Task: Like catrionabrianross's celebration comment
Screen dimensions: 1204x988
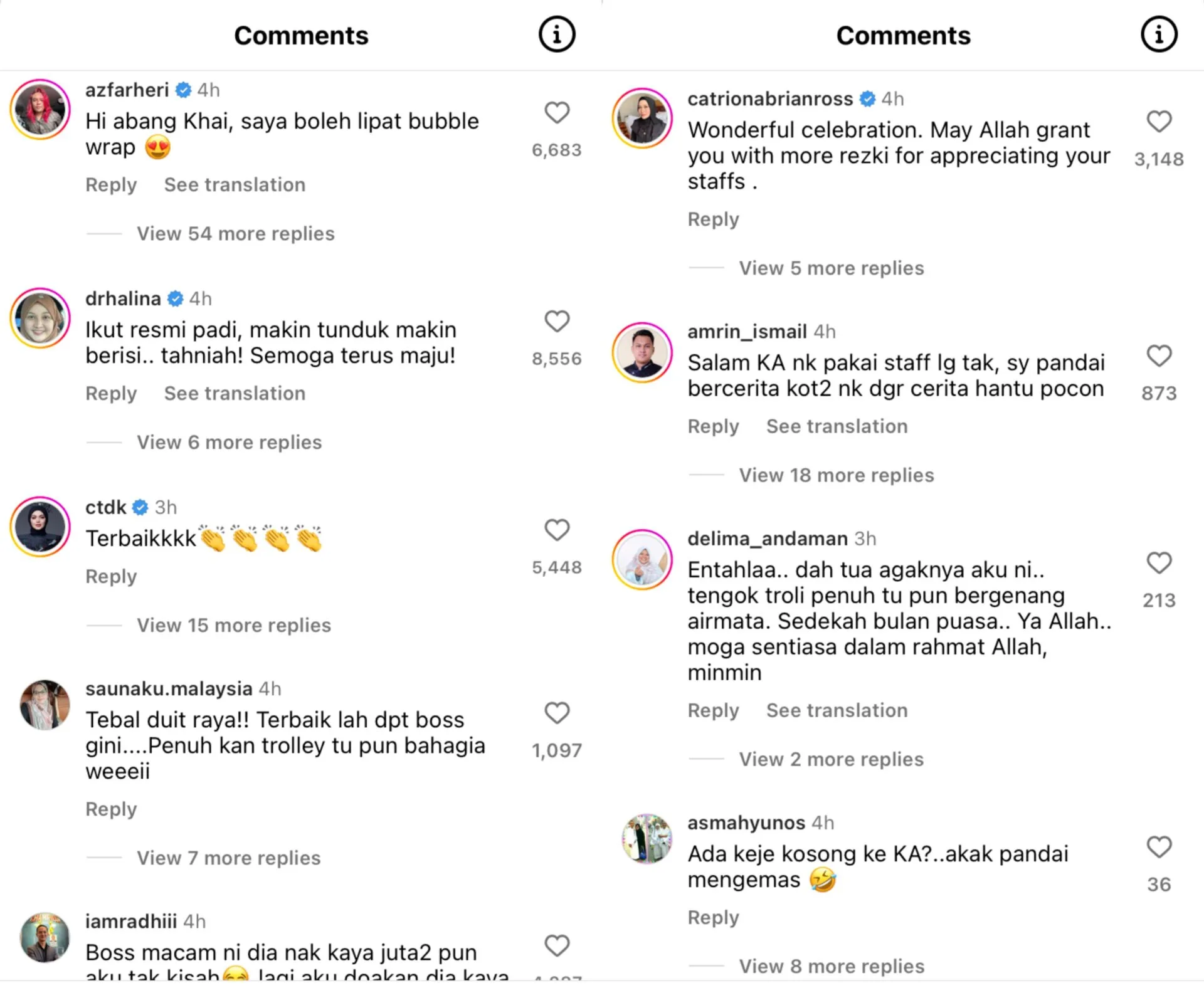Action: 1158,122
